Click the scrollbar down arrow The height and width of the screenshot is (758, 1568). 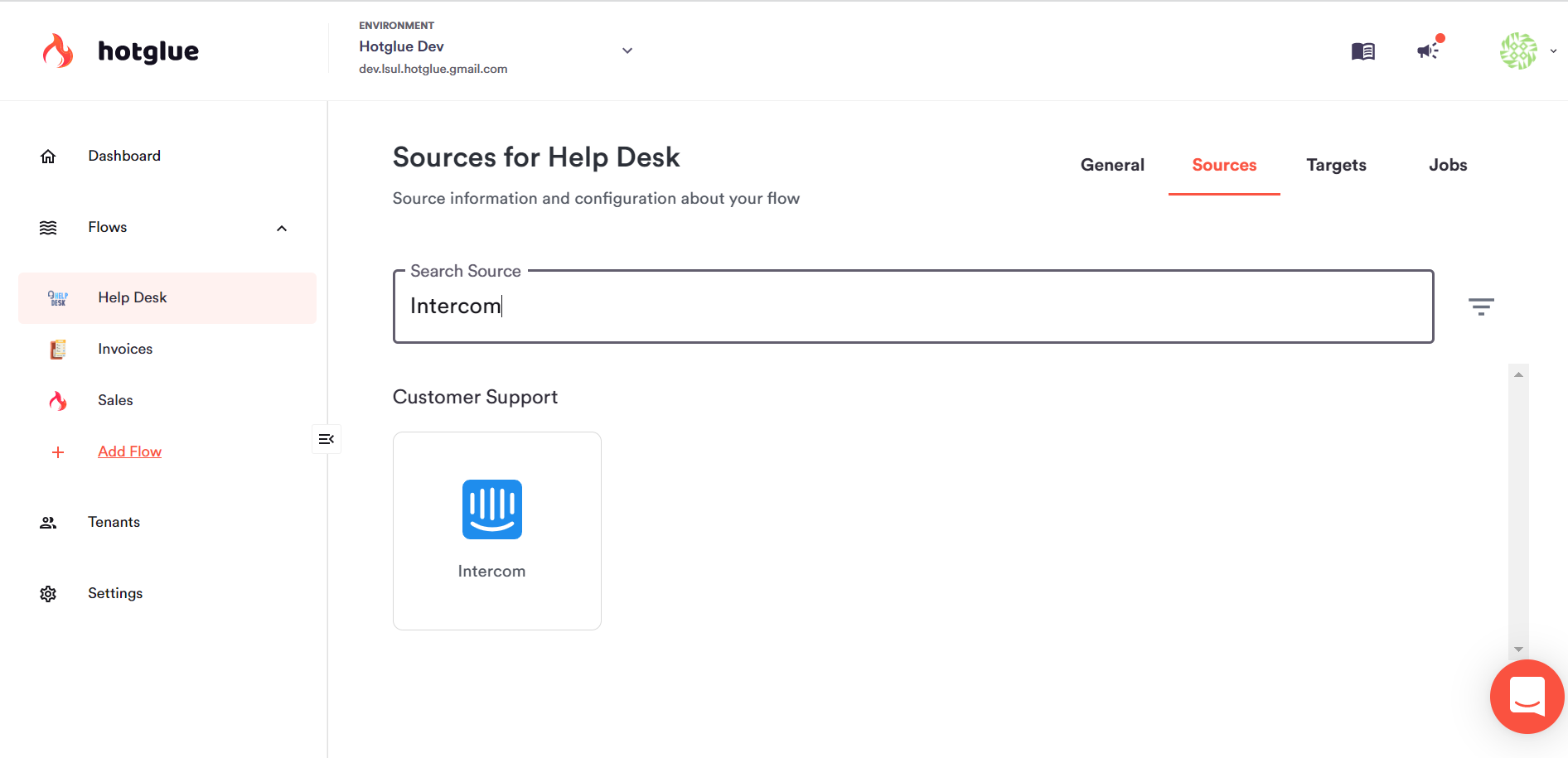coord(1518,649)
